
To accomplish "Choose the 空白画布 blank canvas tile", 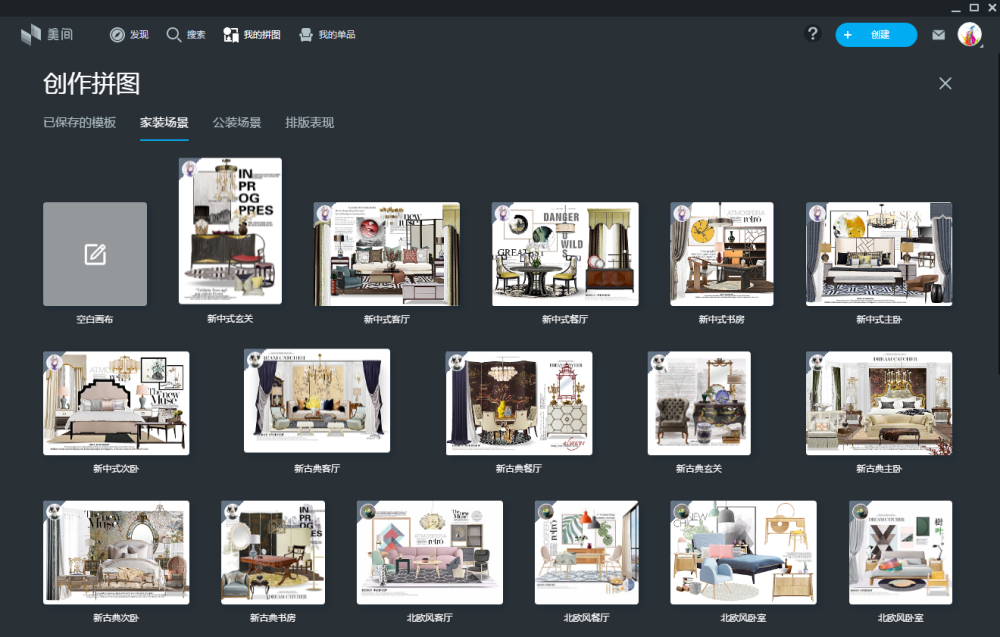I will 95,254.
